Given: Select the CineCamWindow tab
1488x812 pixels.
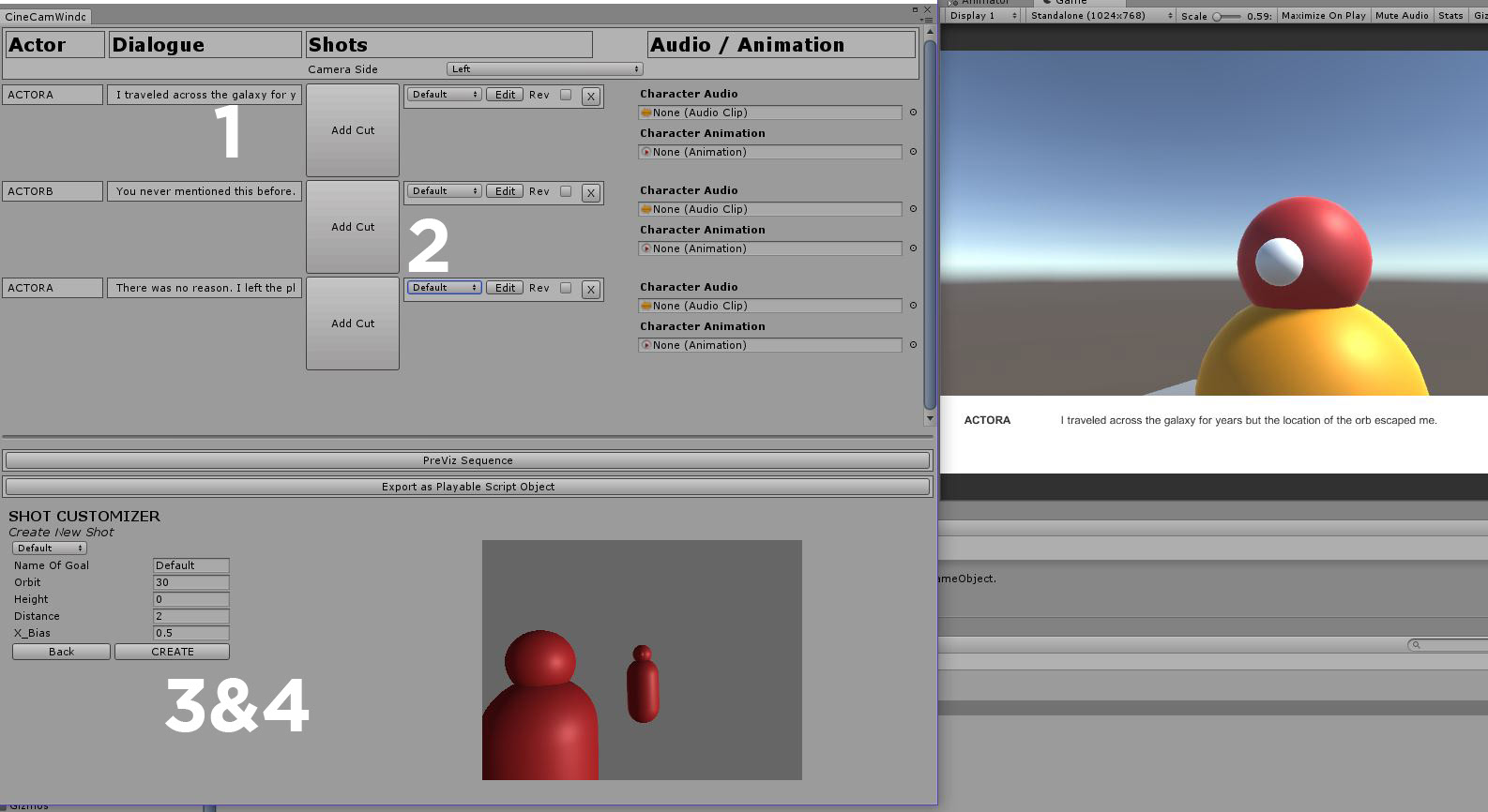Looking at the screenshot, I should (45, 17).
